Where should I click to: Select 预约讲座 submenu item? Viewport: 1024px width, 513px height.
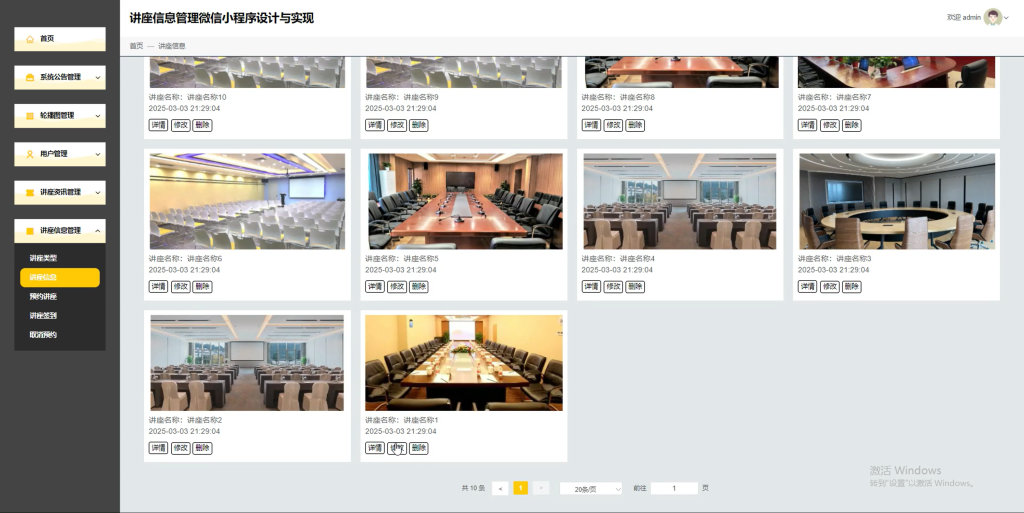point(43,297)
